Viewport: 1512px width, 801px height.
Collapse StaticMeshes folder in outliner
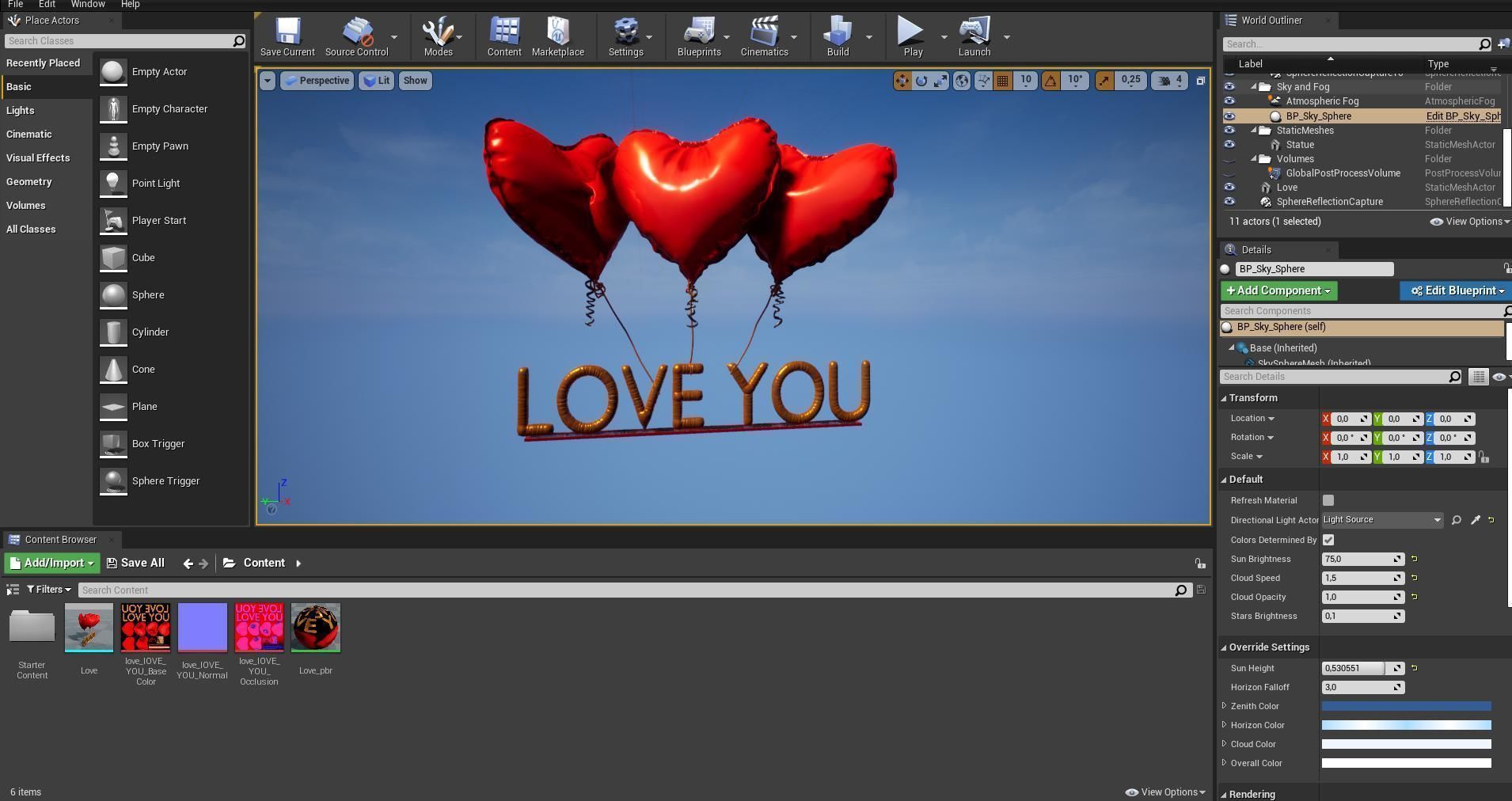[1254, 131]
